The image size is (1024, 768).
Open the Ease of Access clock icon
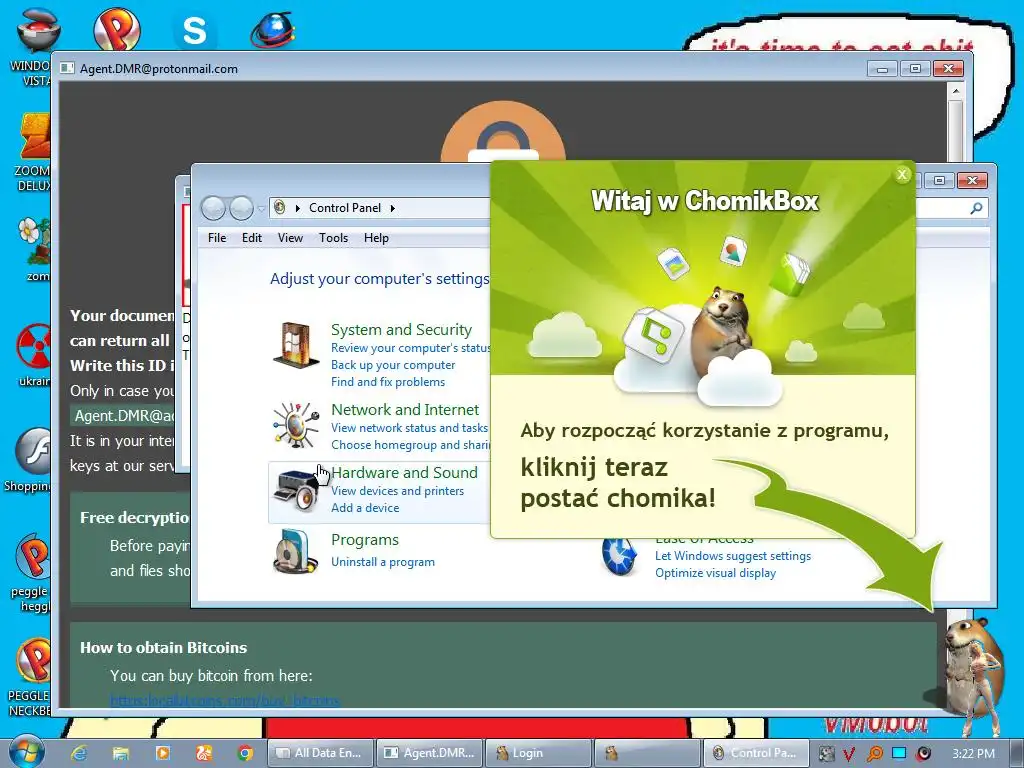tap(618, 557)
